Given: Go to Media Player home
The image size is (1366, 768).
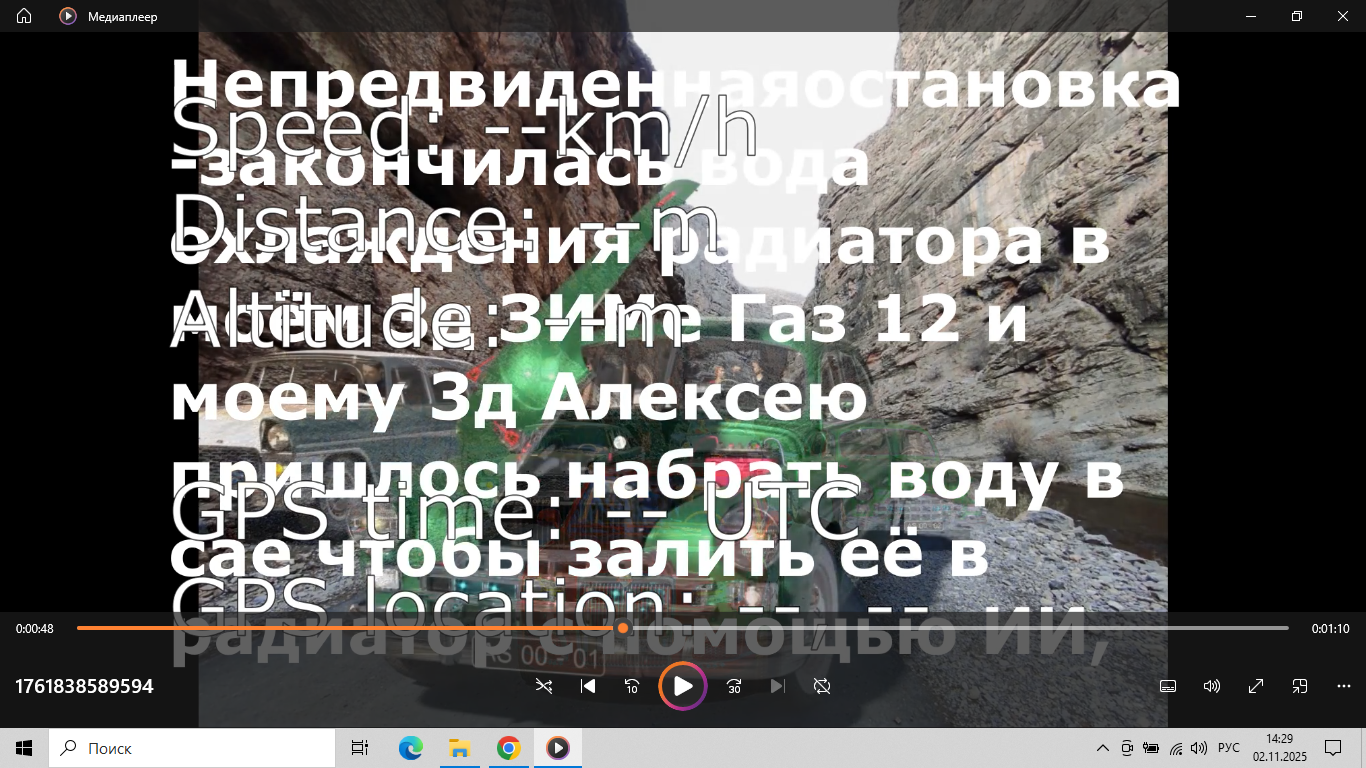Looking at the screenshot, I should coord(22,16).
